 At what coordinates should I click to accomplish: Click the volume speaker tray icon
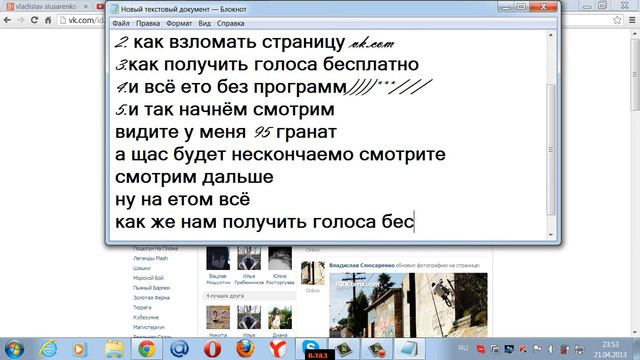click(x=551, y=349)
